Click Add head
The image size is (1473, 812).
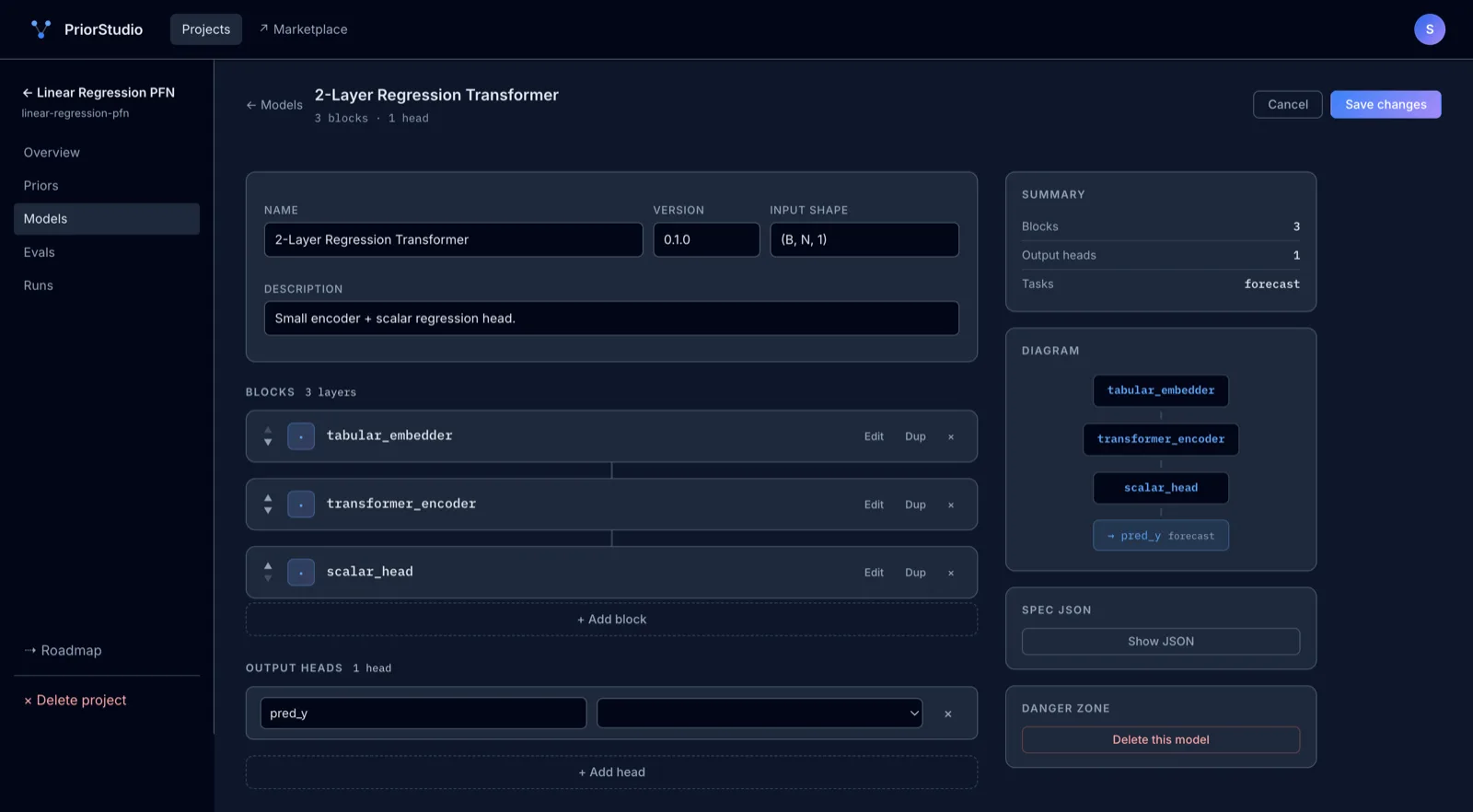611,772
